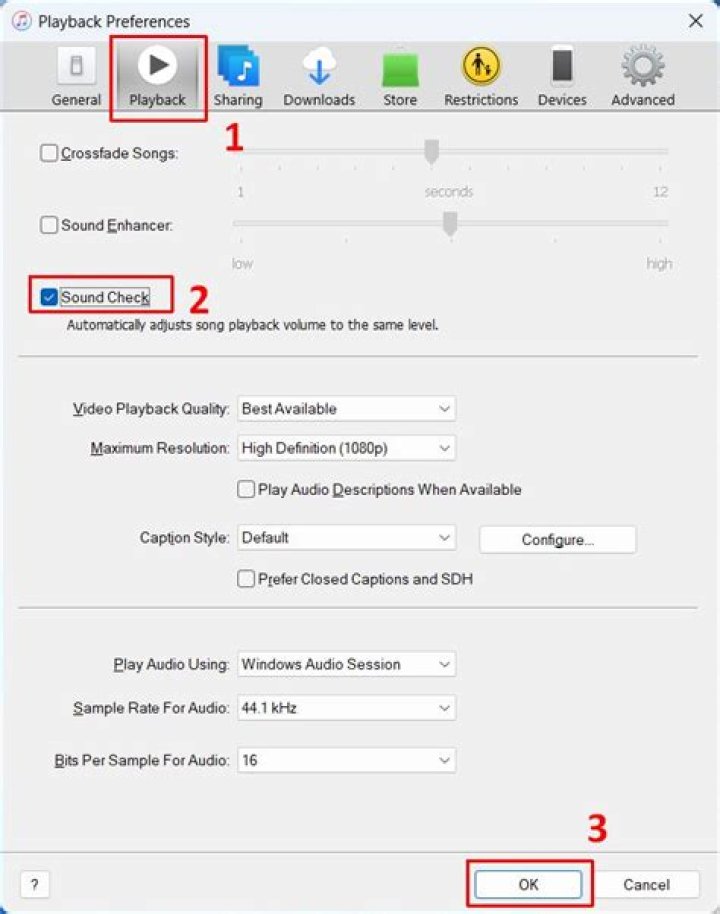Expand the Video Playback Quality dropdown
Image resolution: width=720 pixels, height=914 pixels.
pos(346,409)
